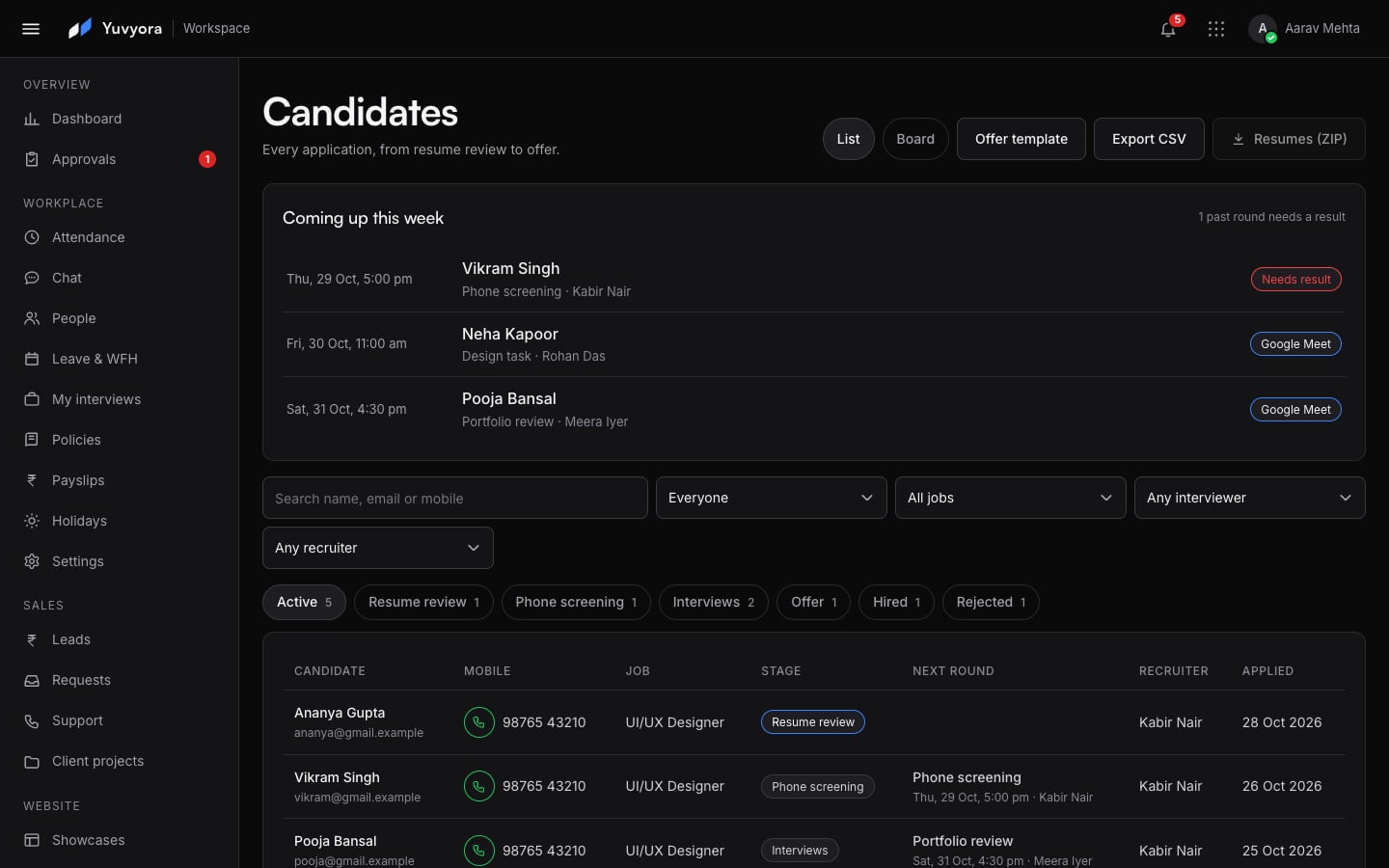Open Chat from the sidebar
This screenshot has height=868, width=1389.
[x=120, y=278]
